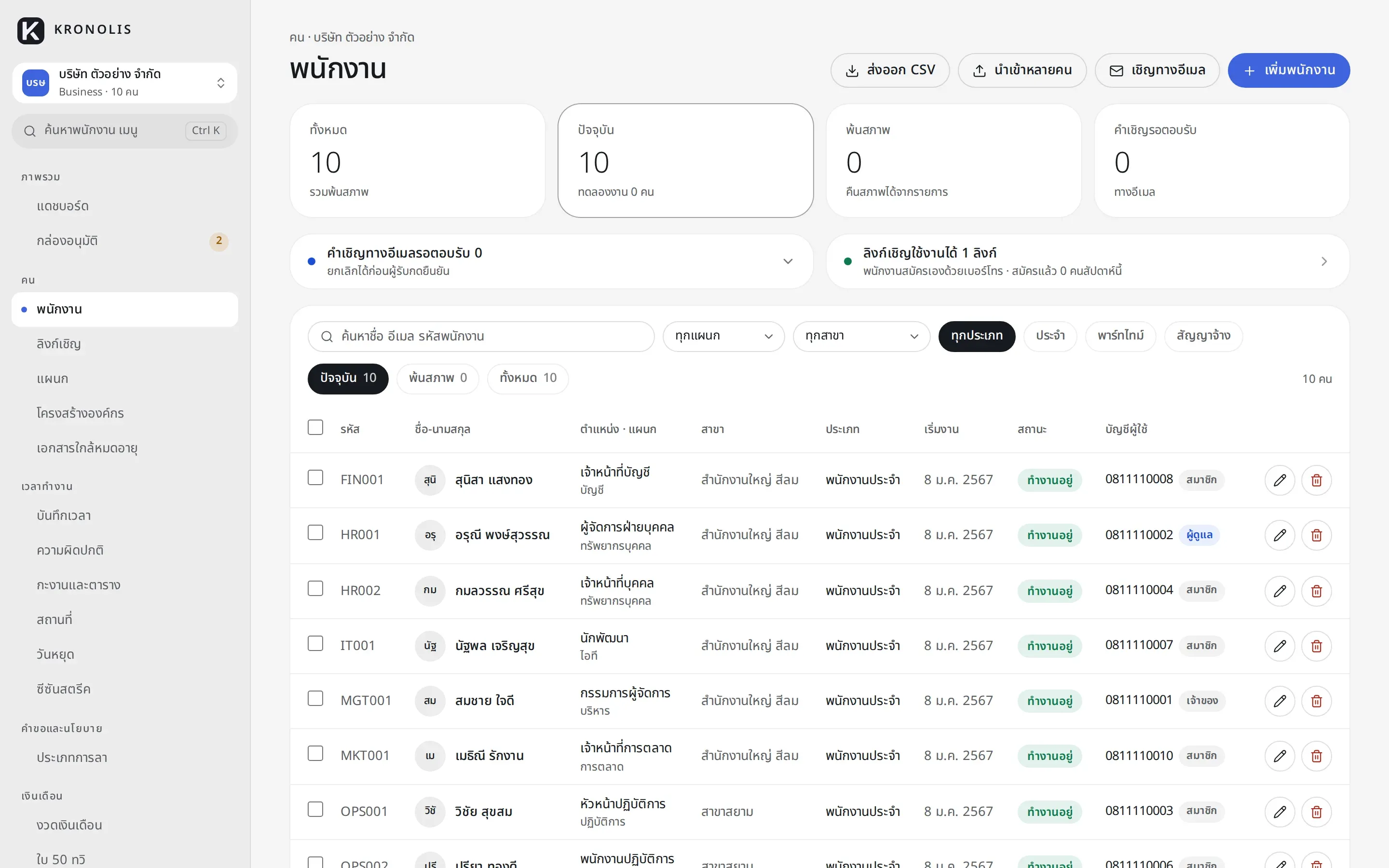
Task: Check the box for MKT001 เมธิณี รักงาน
Action: tap(315, 753)
